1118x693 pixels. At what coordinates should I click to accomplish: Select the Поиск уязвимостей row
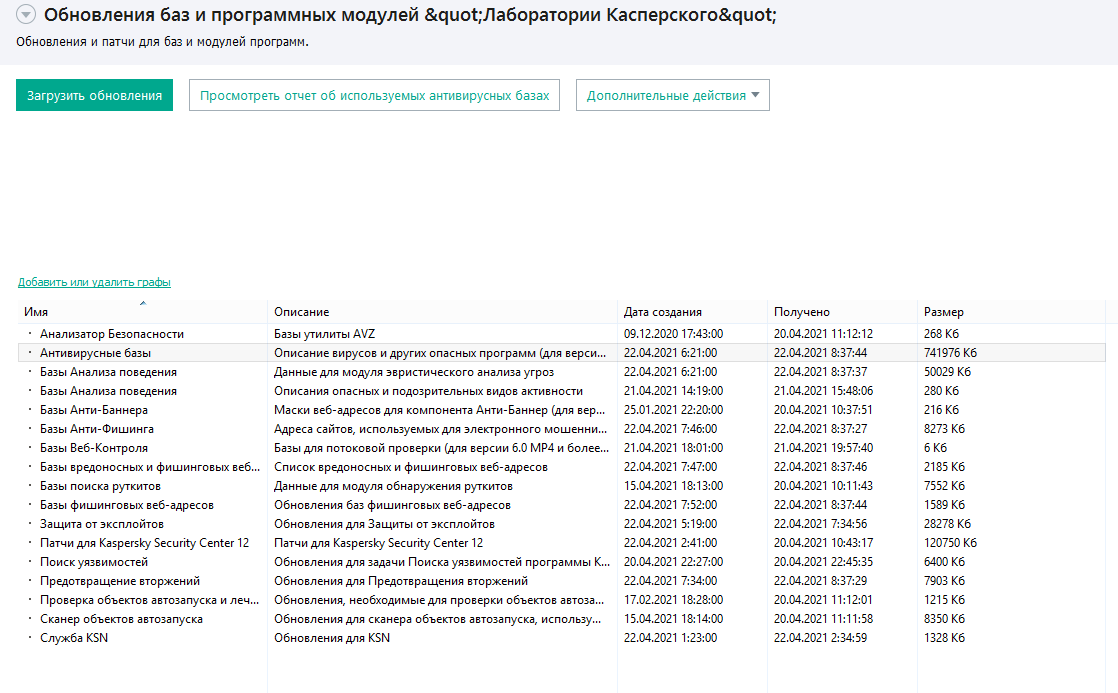tap(562, 562)
